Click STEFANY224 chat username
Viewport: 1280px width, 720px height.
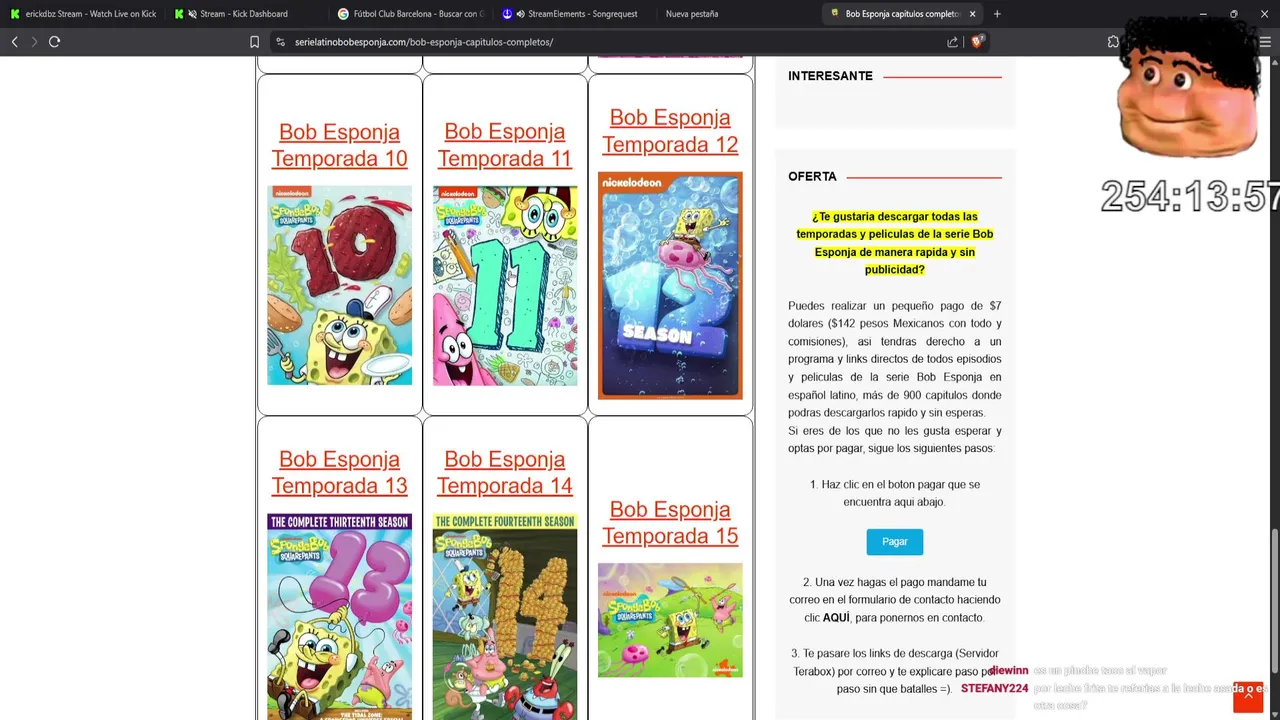pyautogui.click(x=994, y=689)
